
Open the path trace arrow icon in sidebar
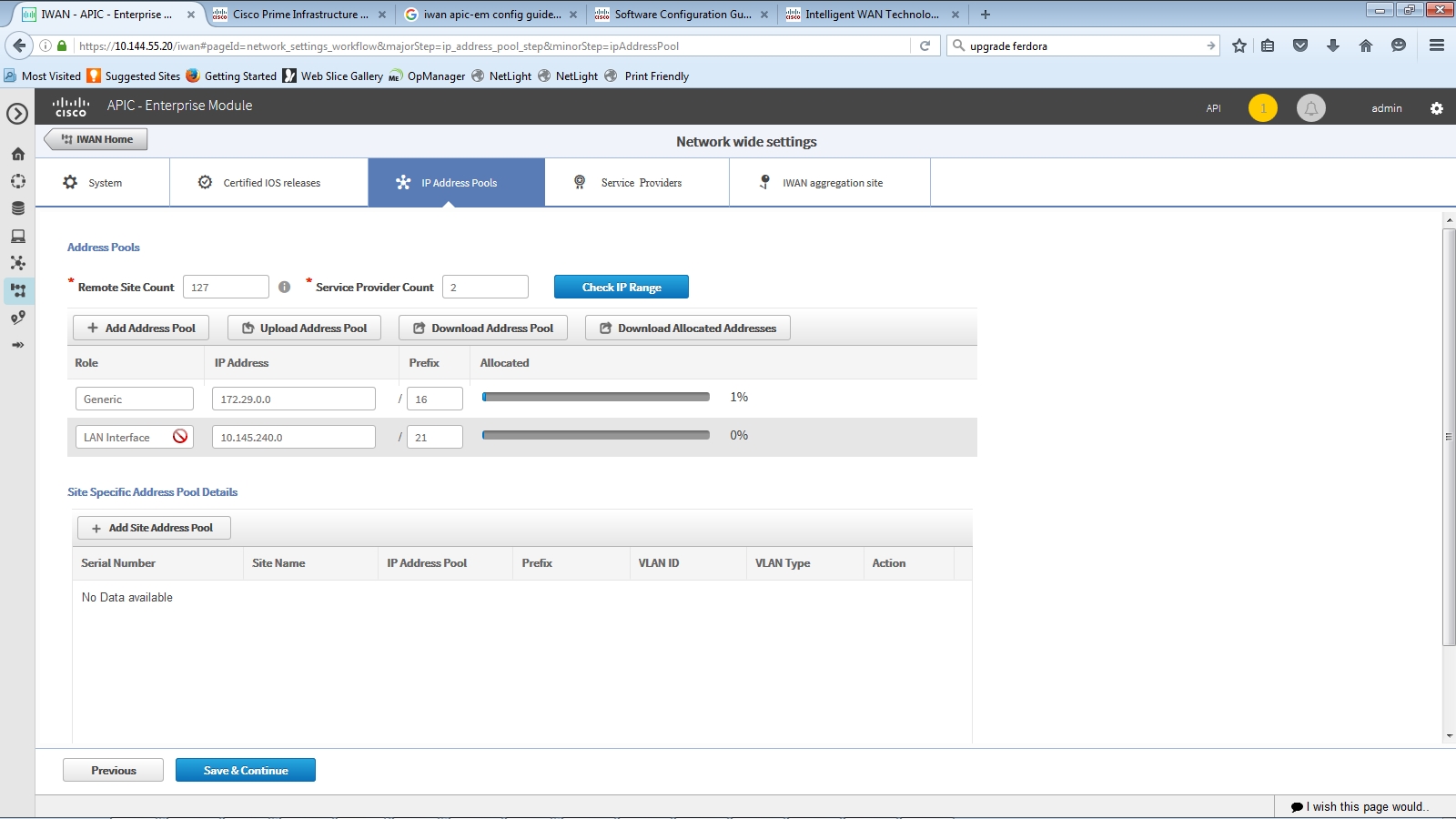pos(17,345)
